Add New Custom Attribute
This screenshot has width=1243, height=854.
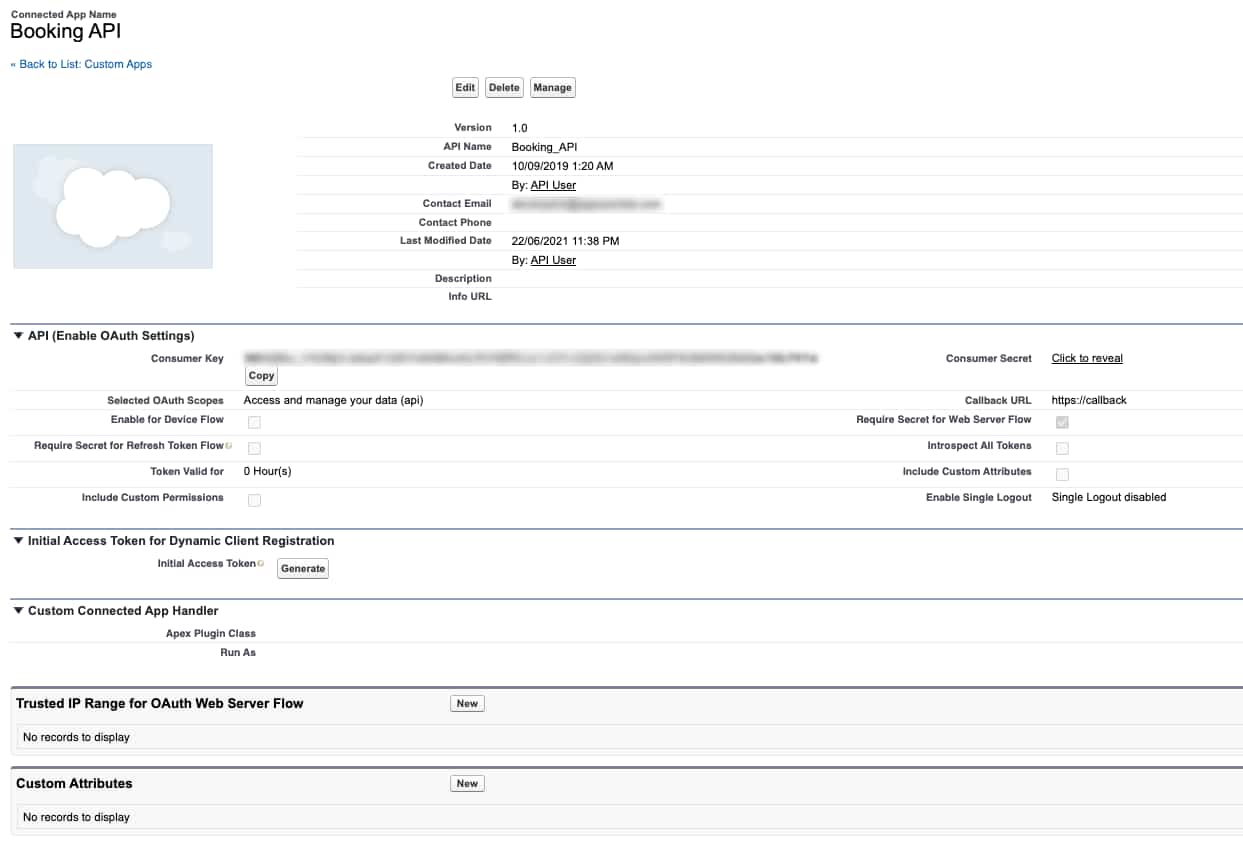[x=467, y=784]
